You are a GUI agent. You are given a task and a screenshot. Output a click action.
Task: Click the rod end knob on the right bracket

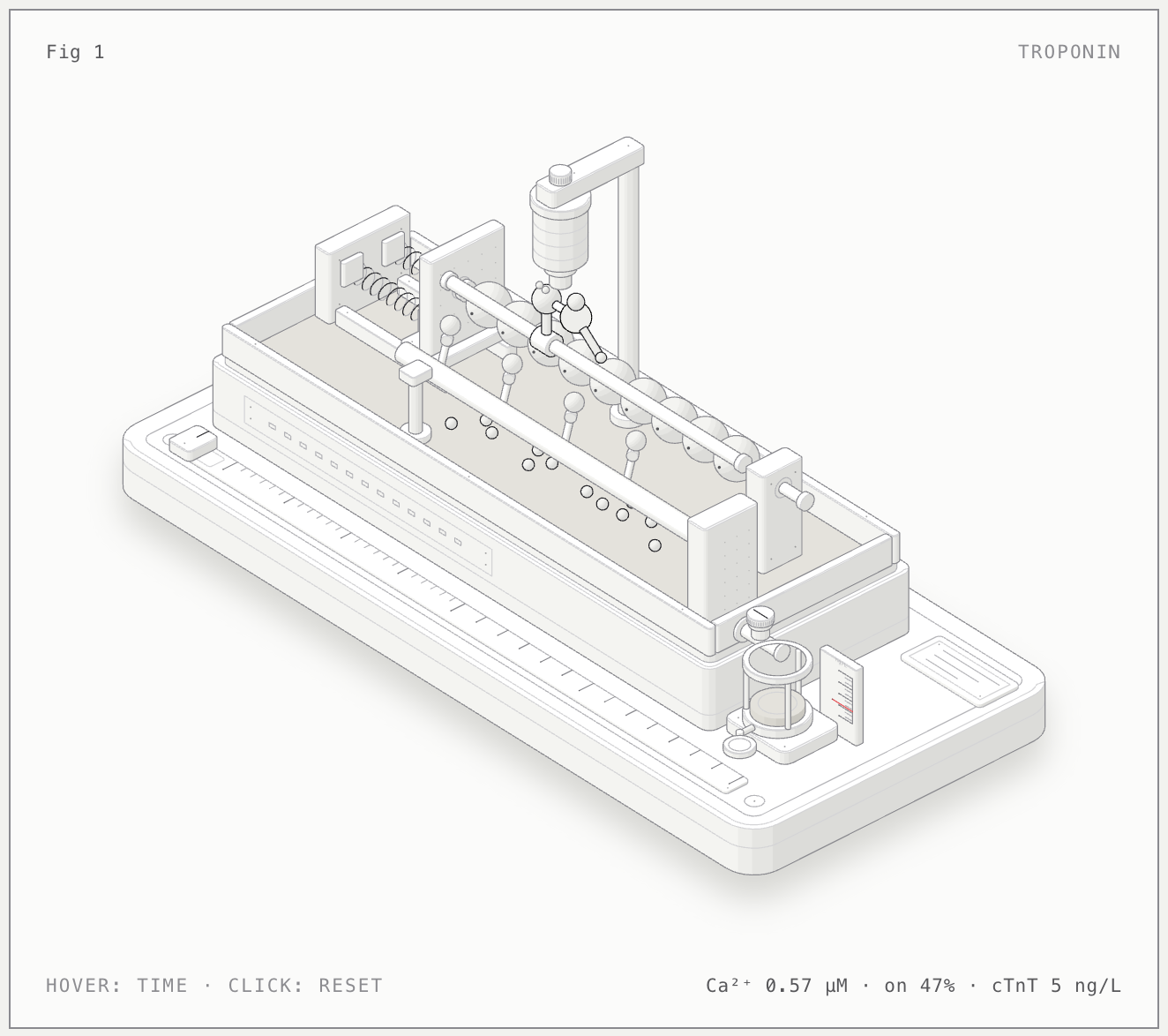(805, 500)
